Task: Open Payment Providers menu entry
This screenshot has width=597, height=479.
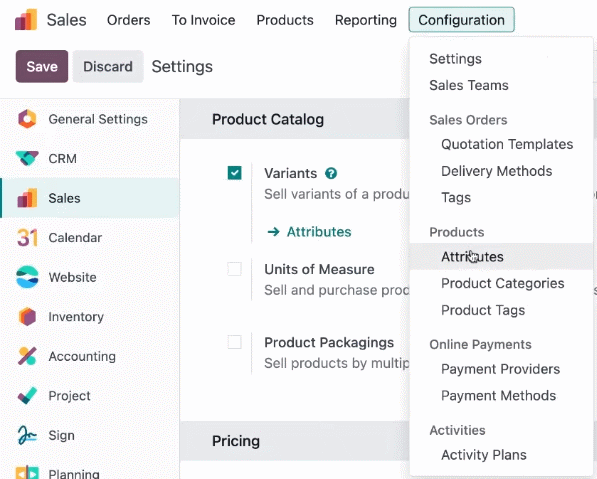Action: [x=500, y=369]
